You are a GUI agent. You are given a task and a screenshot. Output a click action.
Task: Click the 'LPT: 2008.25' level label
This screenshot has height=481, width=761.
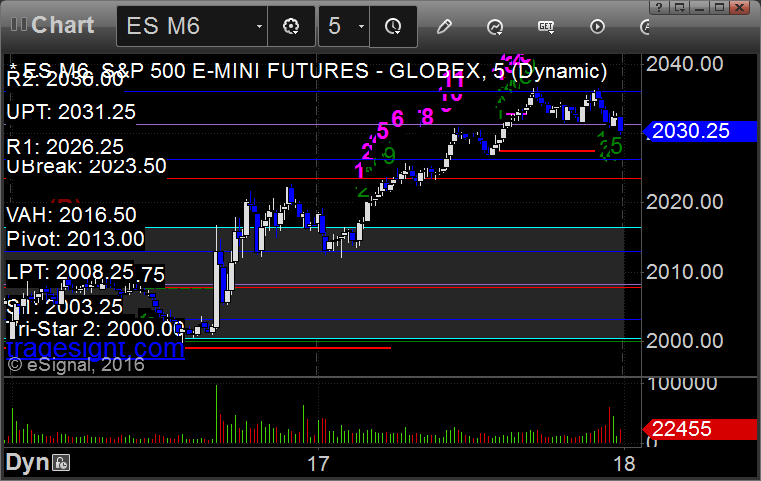click(x=70, y=272)
